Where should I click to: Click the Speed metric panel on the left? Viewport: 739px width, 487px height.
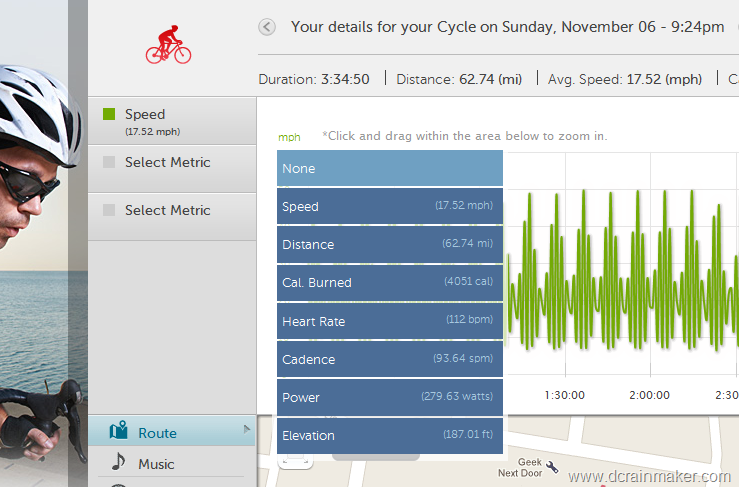172,121
